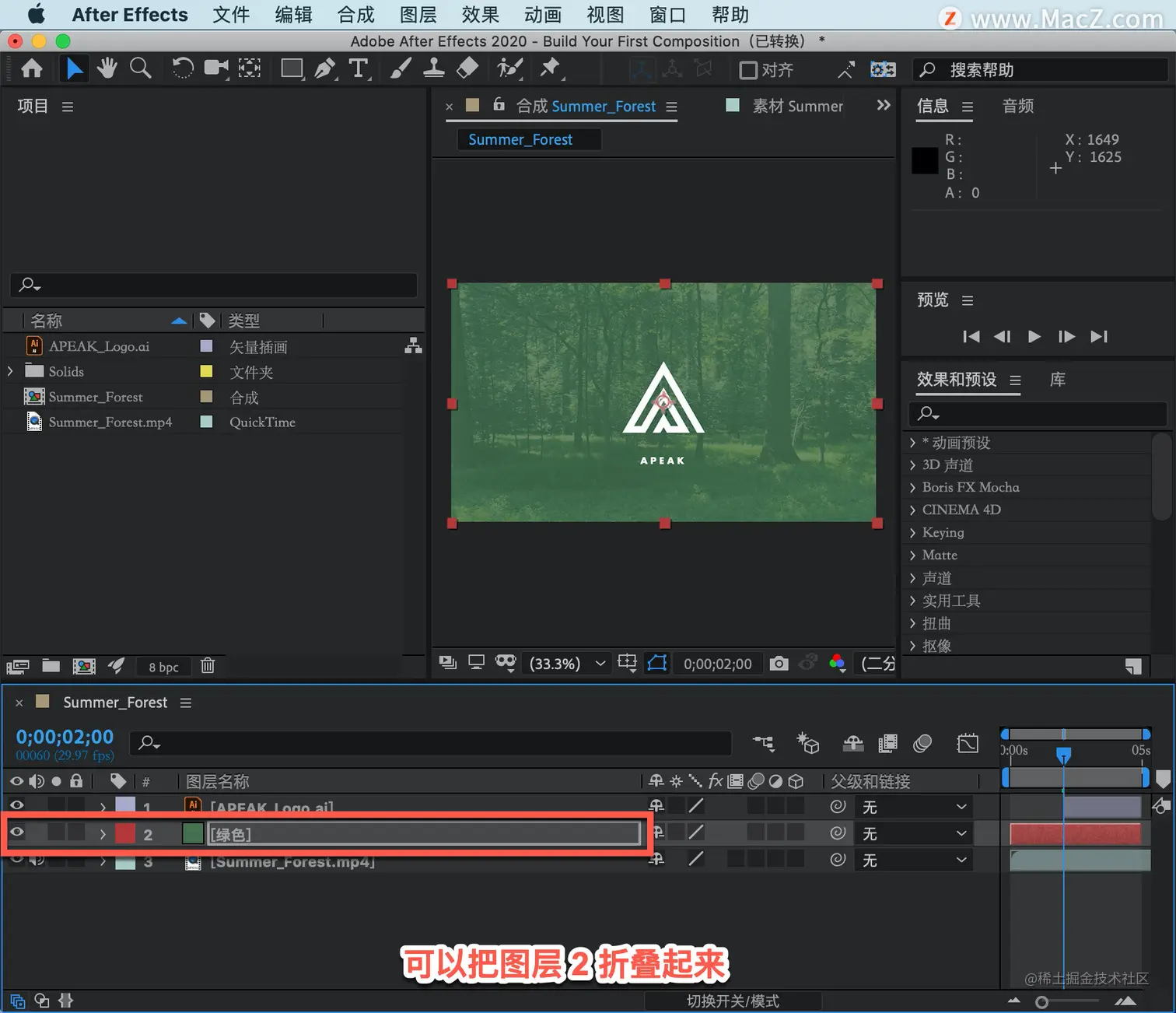Viewport: 1176px width, 1013px height.
Task: Select the Home icon in toolbar
Action: coord(32,69)
